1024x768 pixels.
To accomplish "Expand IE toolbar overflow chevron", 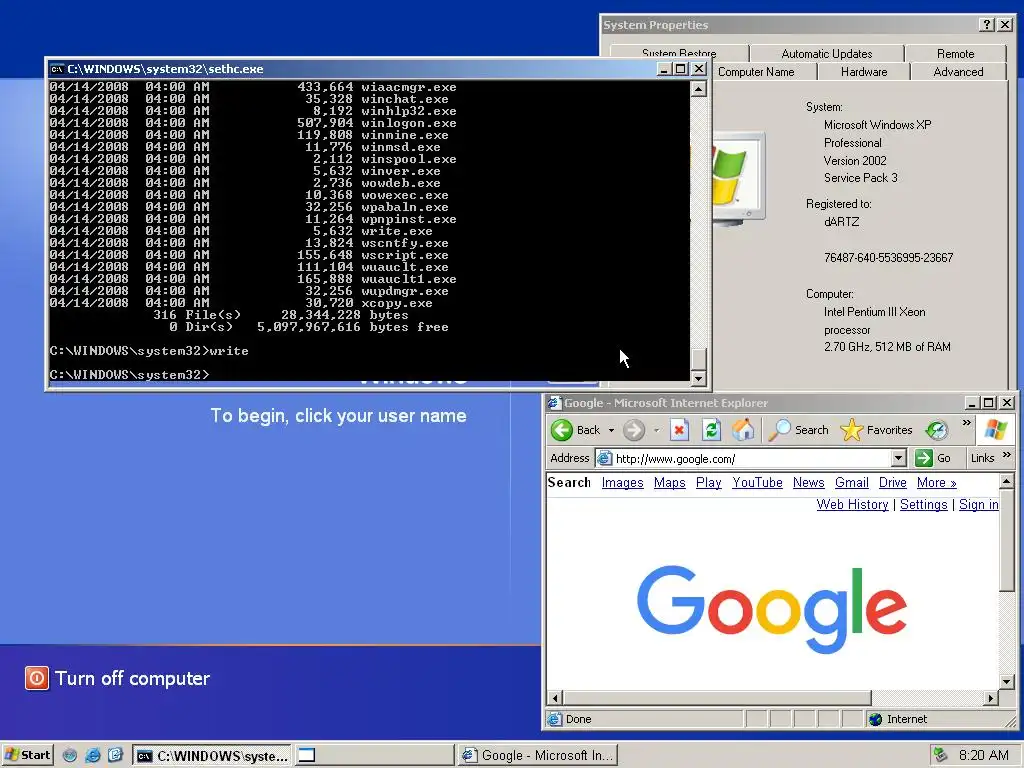I will coord(967,423).
